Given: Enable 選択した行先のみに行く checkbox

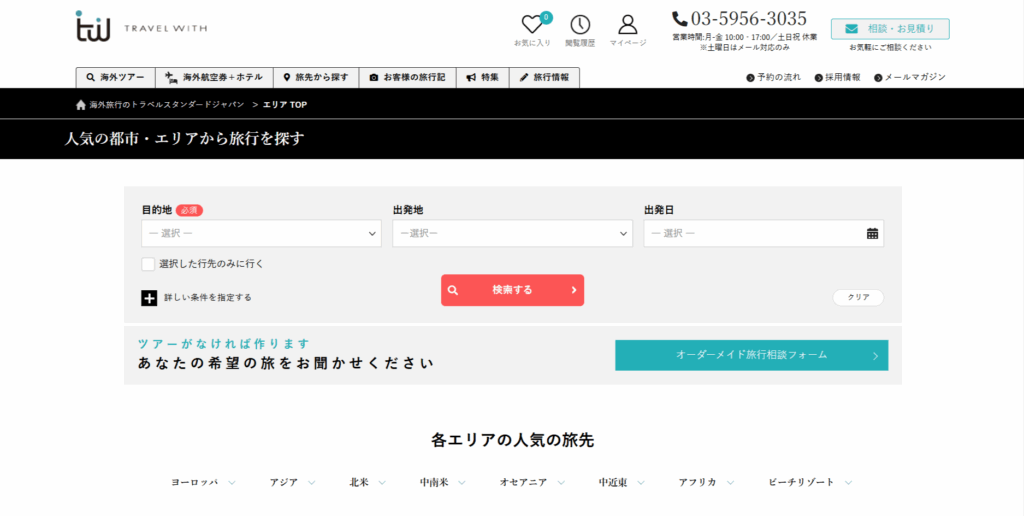Looking at the screenshot, I should pyautogui.click(x=148, y=264).
